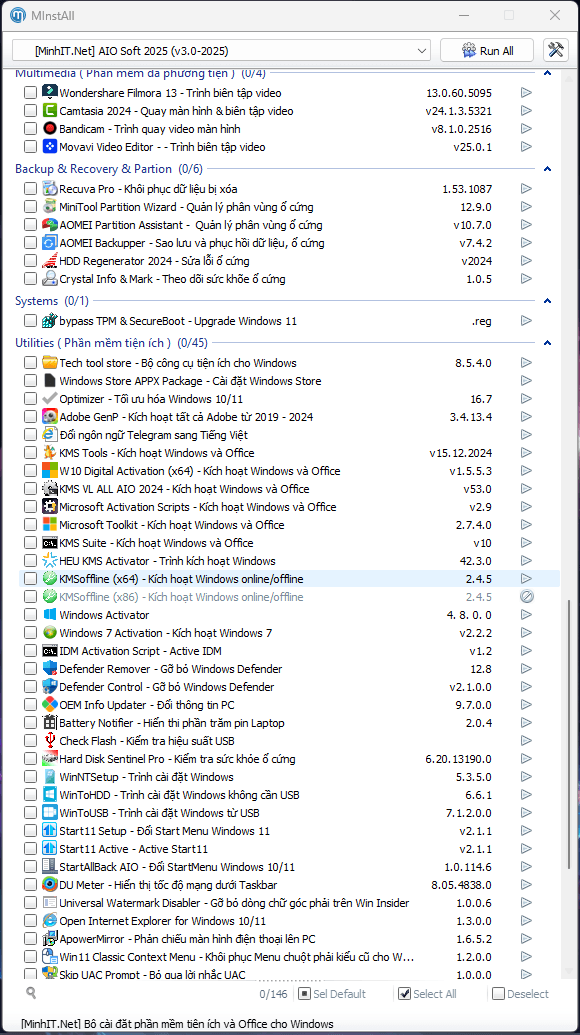Open the AIO Soft 2025 profile dropdown
Screen dimensions: 580x1035
click(222, 51)
